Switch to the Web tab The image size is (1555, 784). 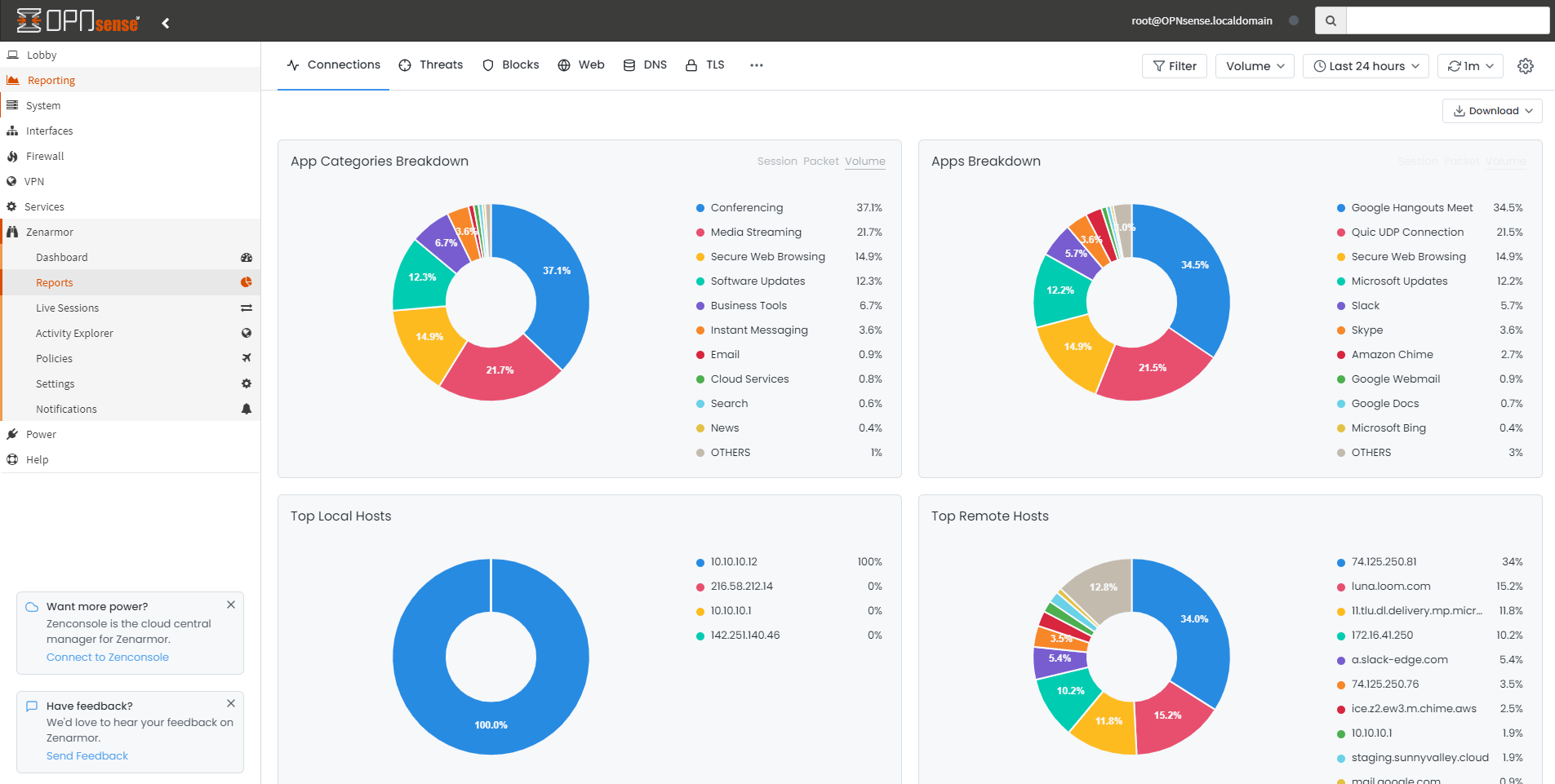coord(580,65)
